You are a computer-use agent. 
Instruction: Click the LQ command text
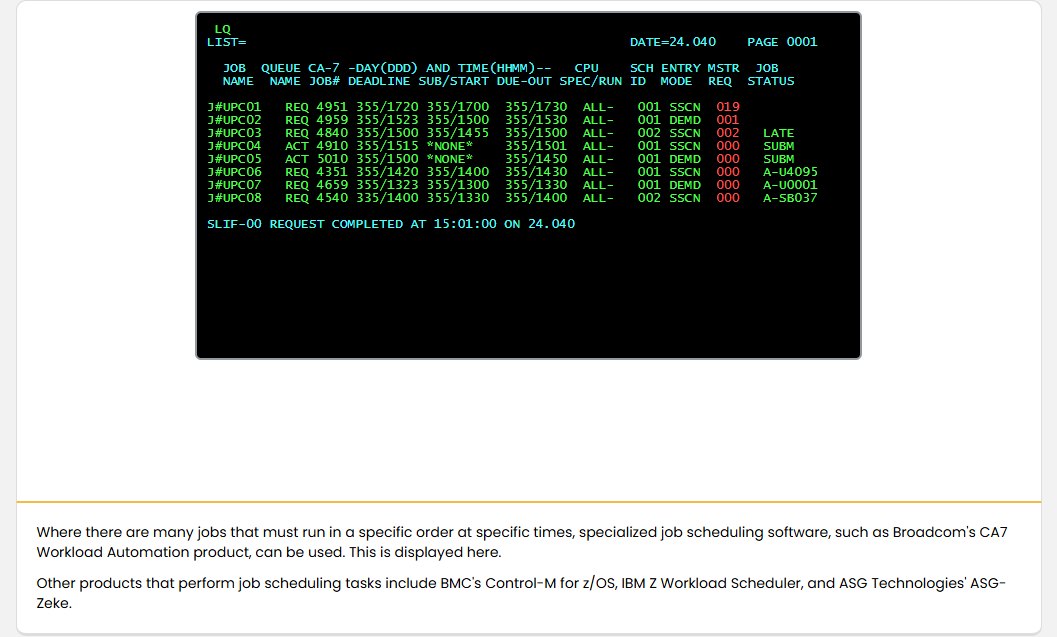(222, 29)
